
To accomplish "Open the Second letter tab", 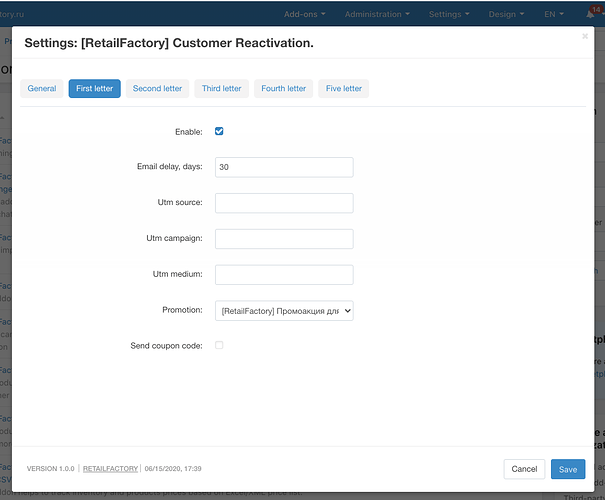I will [157, 88].
